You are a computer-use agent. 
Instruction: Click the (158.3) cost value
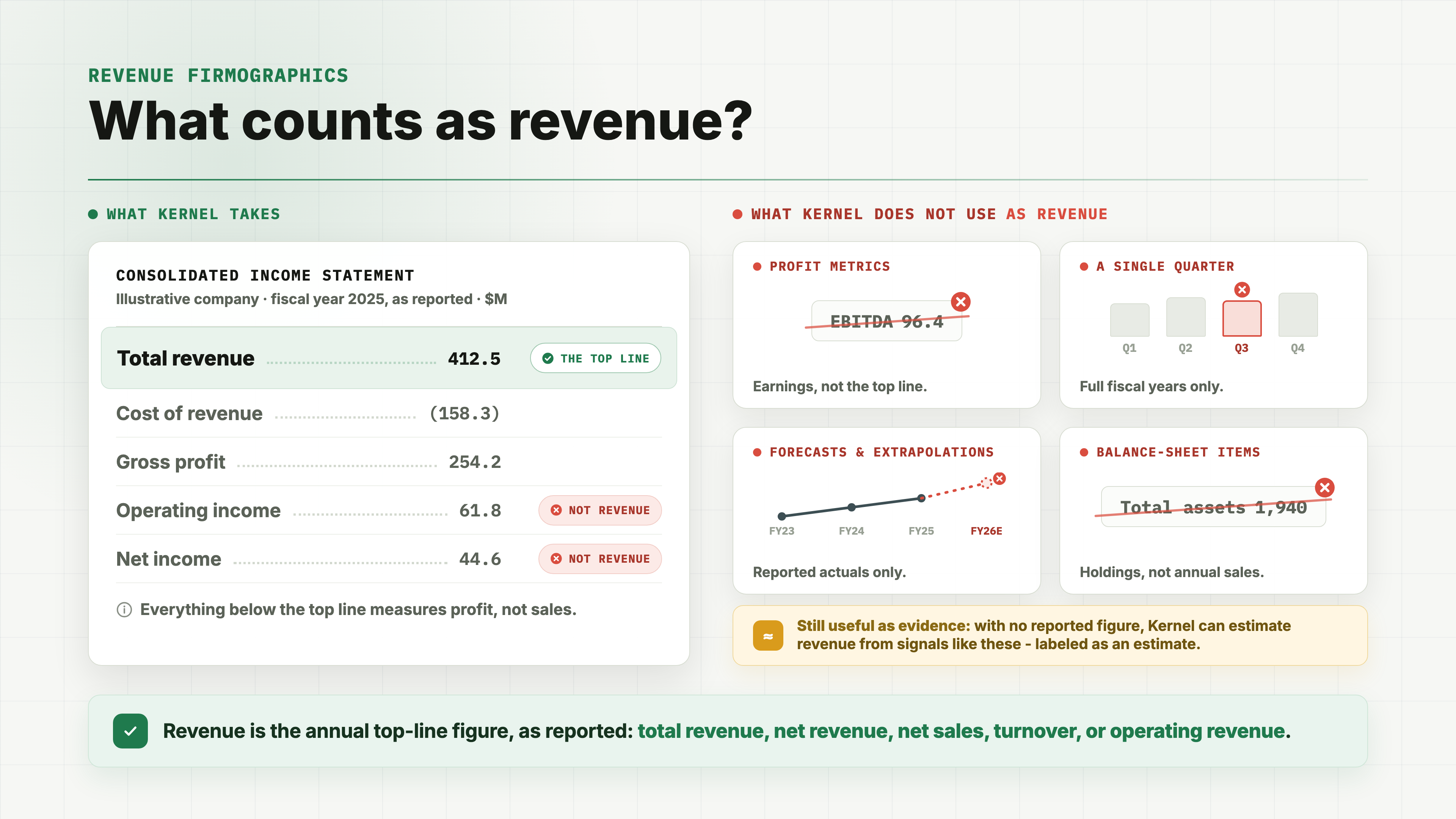coord(464,414)
